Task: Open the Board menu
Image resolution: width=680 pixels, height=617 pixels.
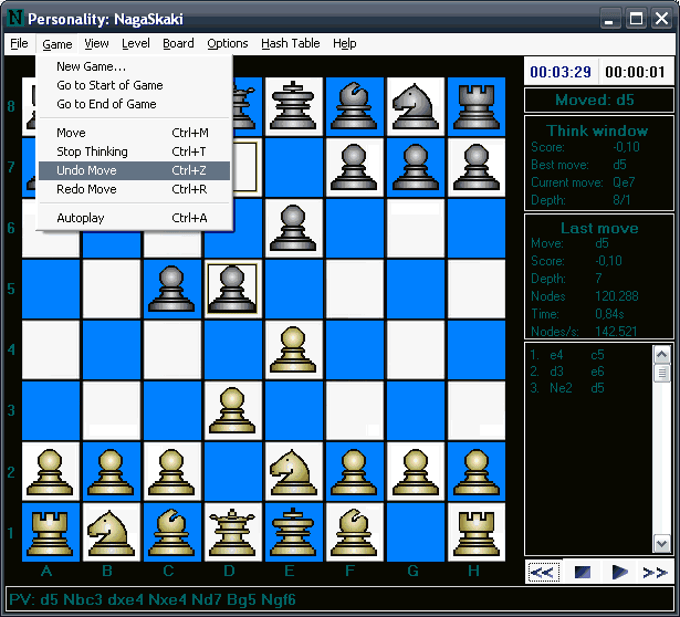Action: 178,44
